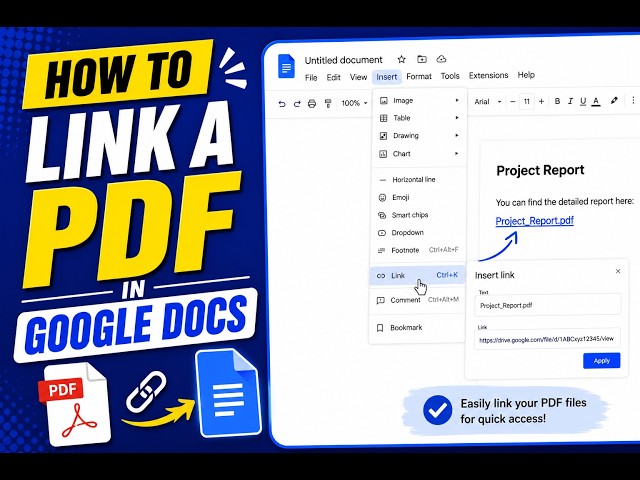This screenshot has height=480, width=640.
Task: Open the File menu
Action: pyautogui.click(x=311, y=78)
